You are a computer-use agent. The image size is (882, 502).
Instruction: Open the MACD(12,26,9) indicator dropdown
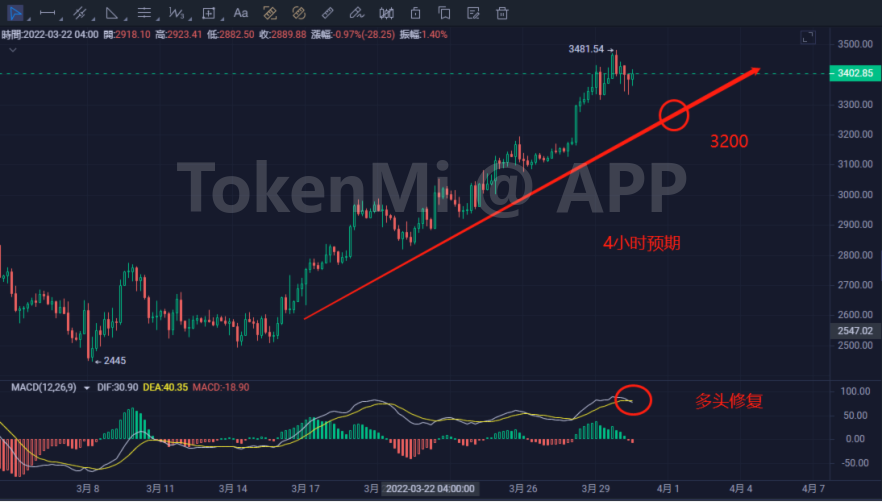click(x=87, y=388)
